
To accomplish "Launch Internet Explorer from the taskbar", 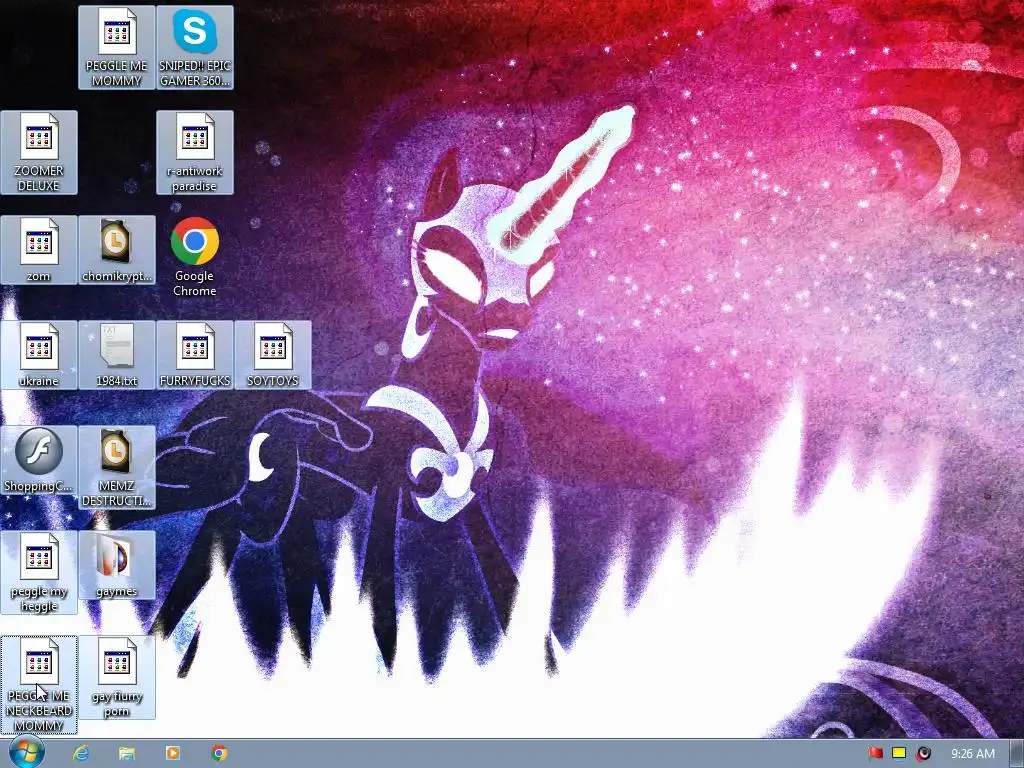I will (x=81, y=753).
